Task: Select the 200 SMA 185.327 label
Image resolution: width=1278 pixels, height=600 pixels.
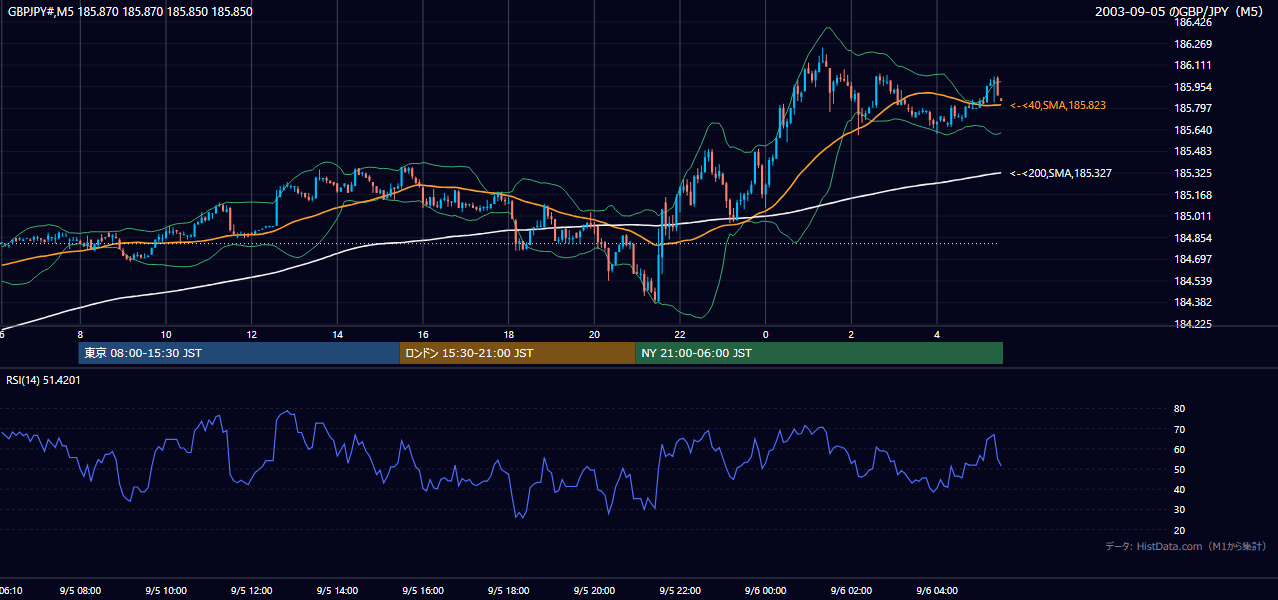Action: point(1061,173)
